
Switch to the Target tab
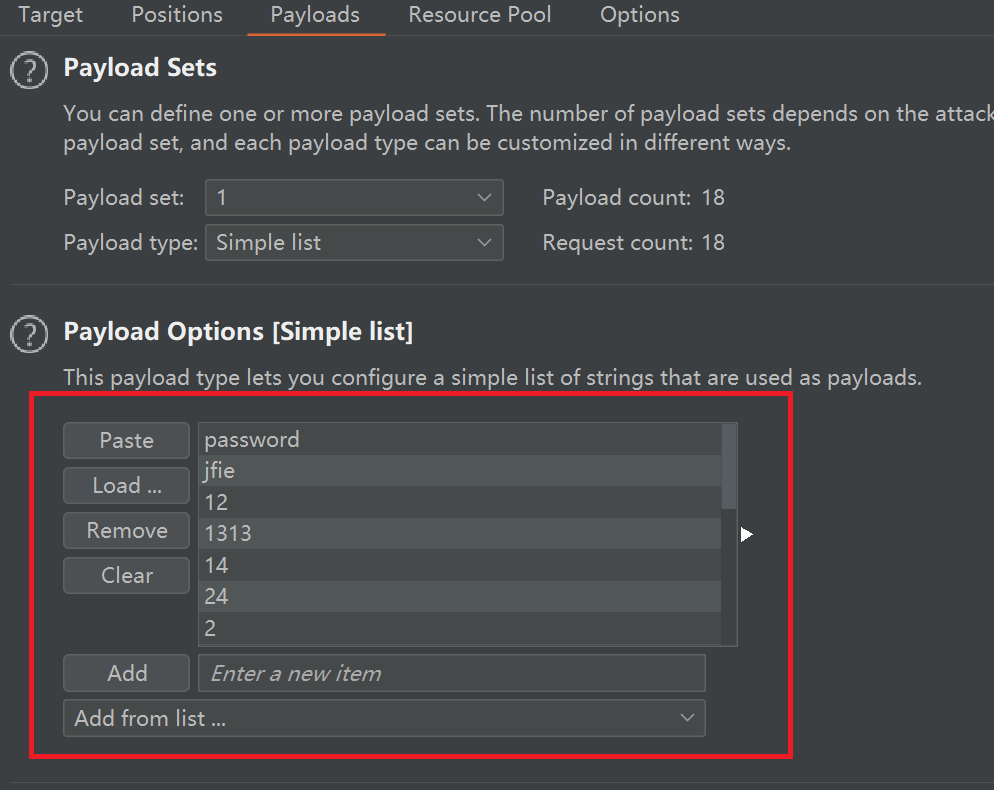[51, 15]
